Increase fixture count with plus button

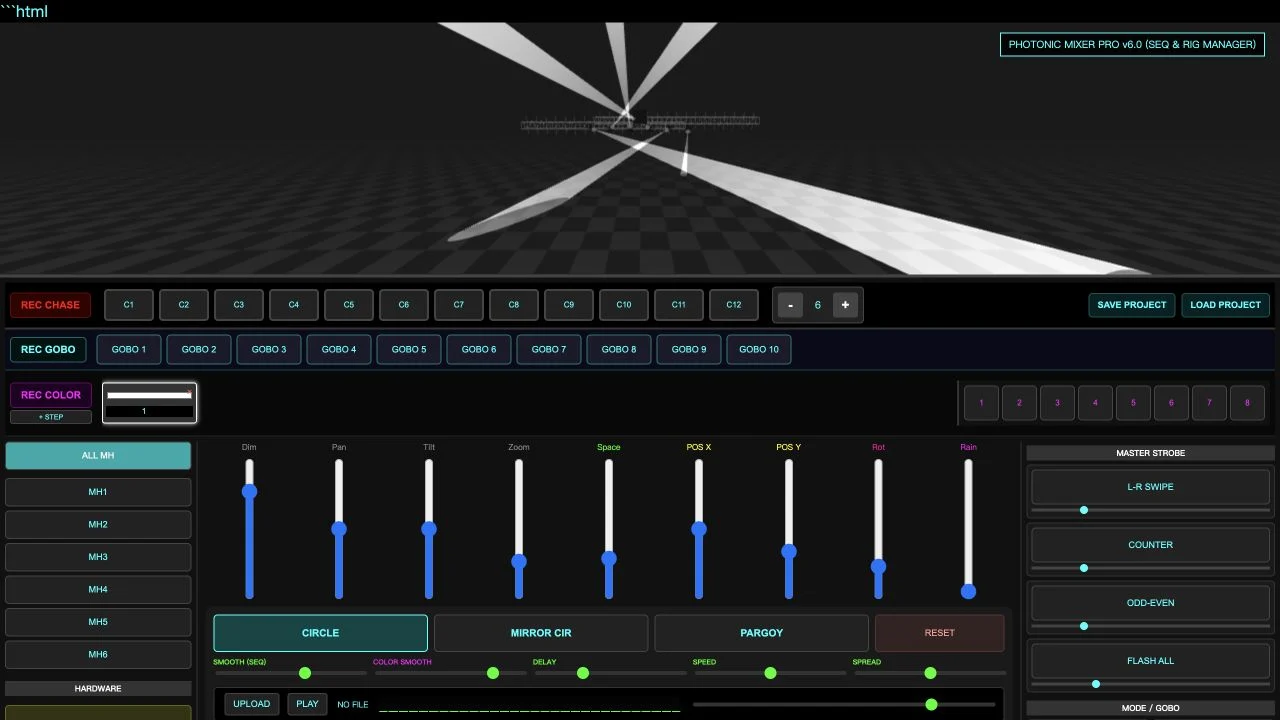pyautogui.click(x=845, y=305)
